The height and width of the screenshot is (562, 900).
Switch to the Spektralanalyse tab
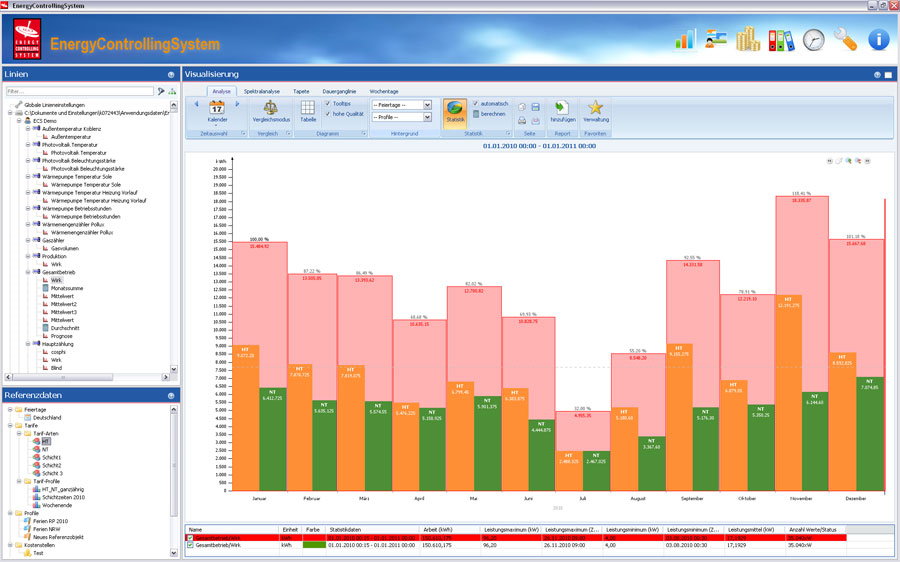pyautogui.click(x=262, y=91)
